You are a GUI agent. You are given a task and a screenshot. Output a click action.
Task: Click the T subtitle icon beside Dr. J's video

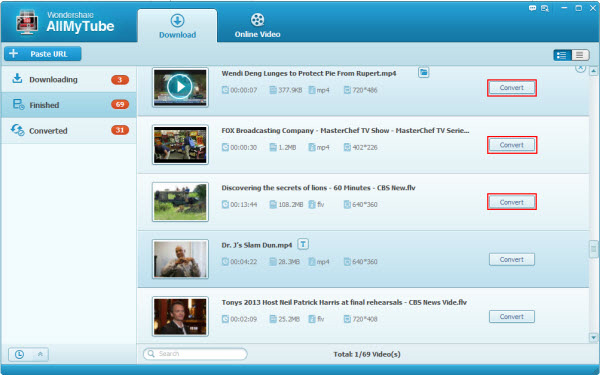(303, 244)
